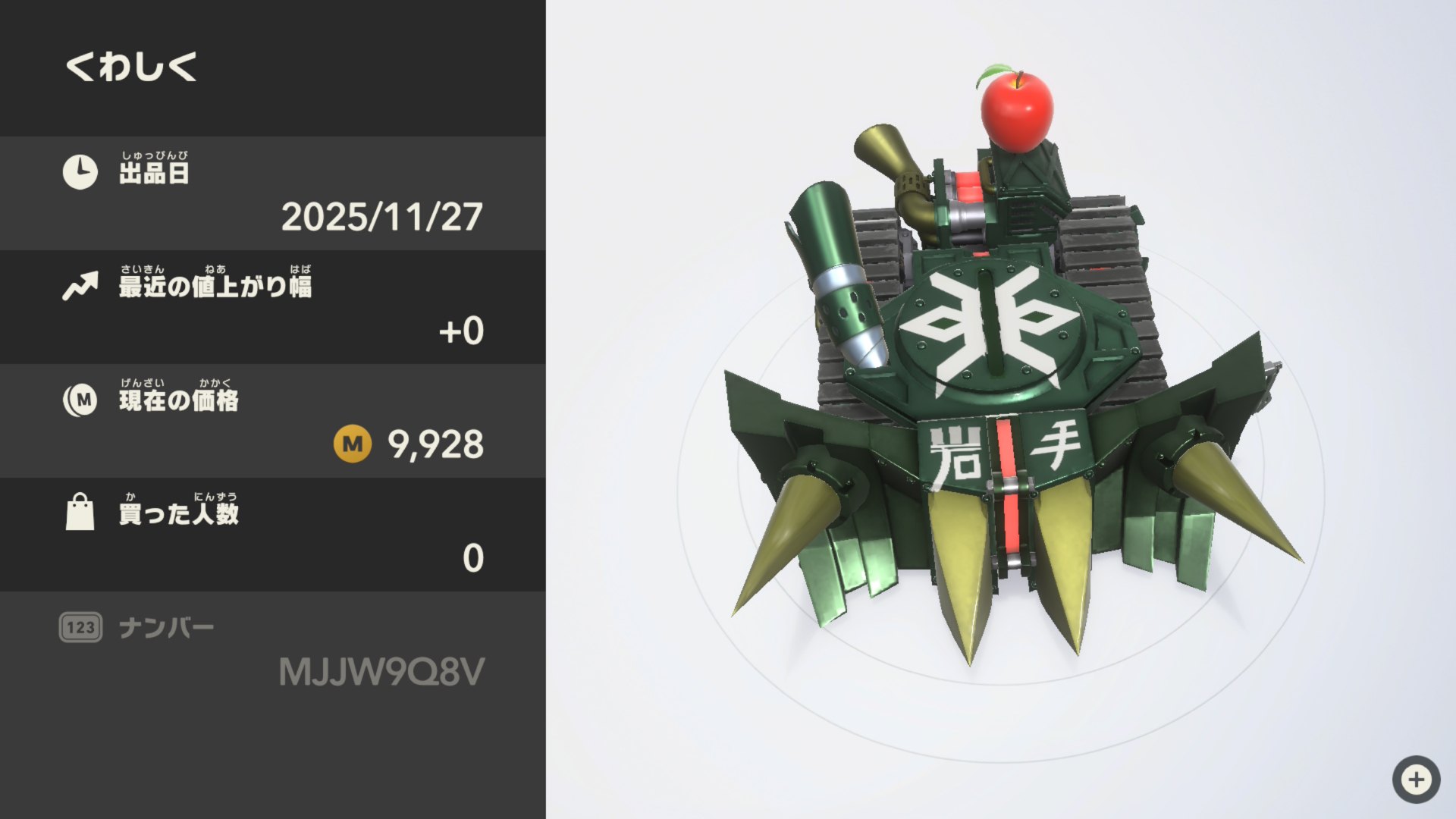Click the rising arrow price trend icon
Screen dimensions: 1456x819
coord(80,286)
